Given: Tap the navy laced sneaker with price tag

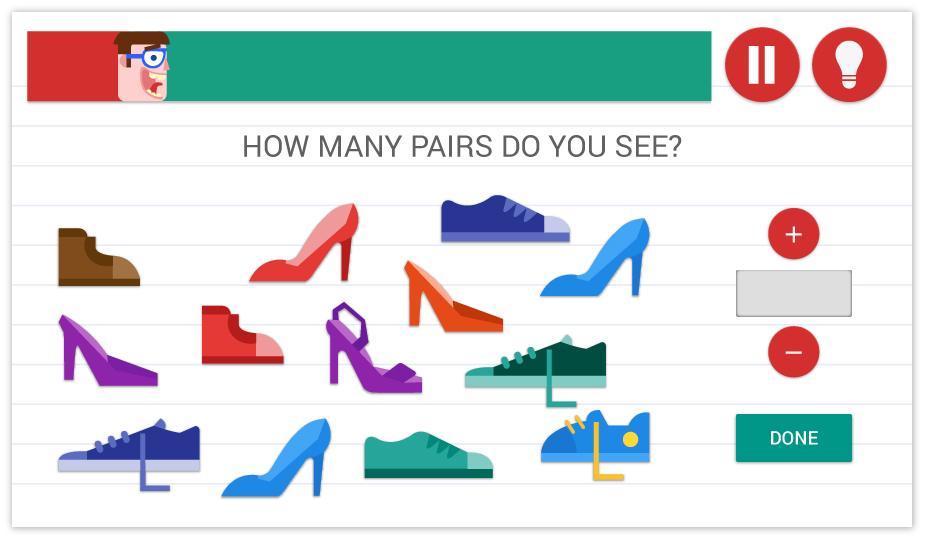Looking at the screenshot, I should [129, 454].
